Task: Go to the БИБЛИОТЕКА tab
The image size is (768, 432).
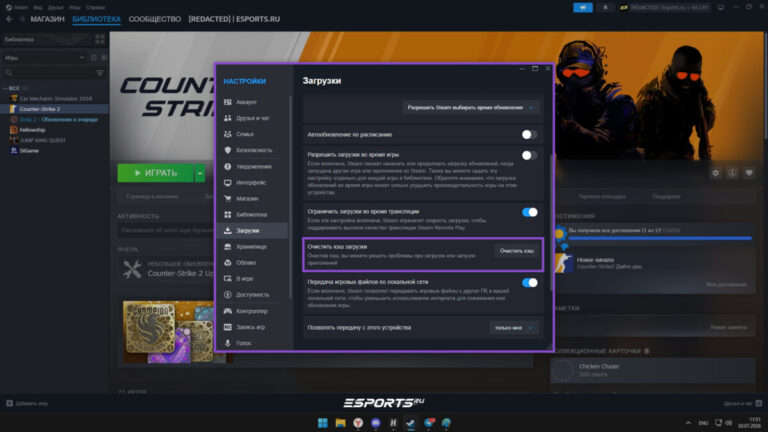Action: coord(96,19)
